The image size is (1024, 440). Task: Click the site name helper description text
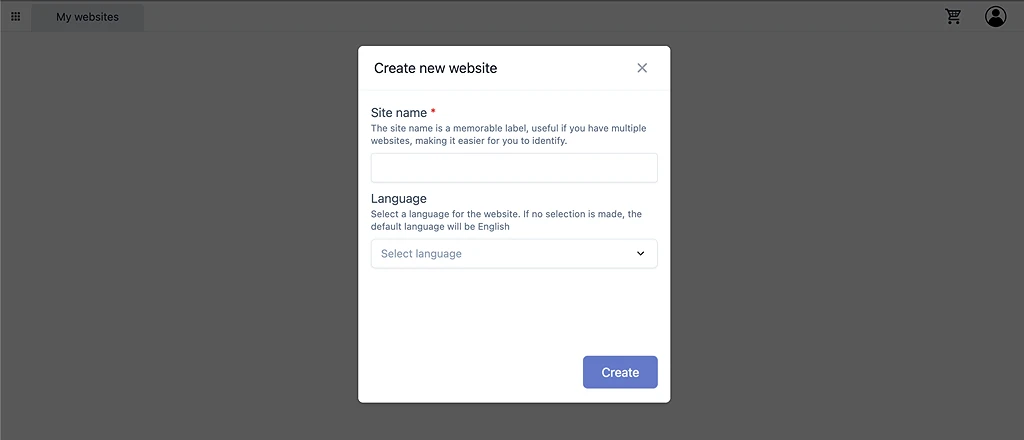(x=508, y=134)
